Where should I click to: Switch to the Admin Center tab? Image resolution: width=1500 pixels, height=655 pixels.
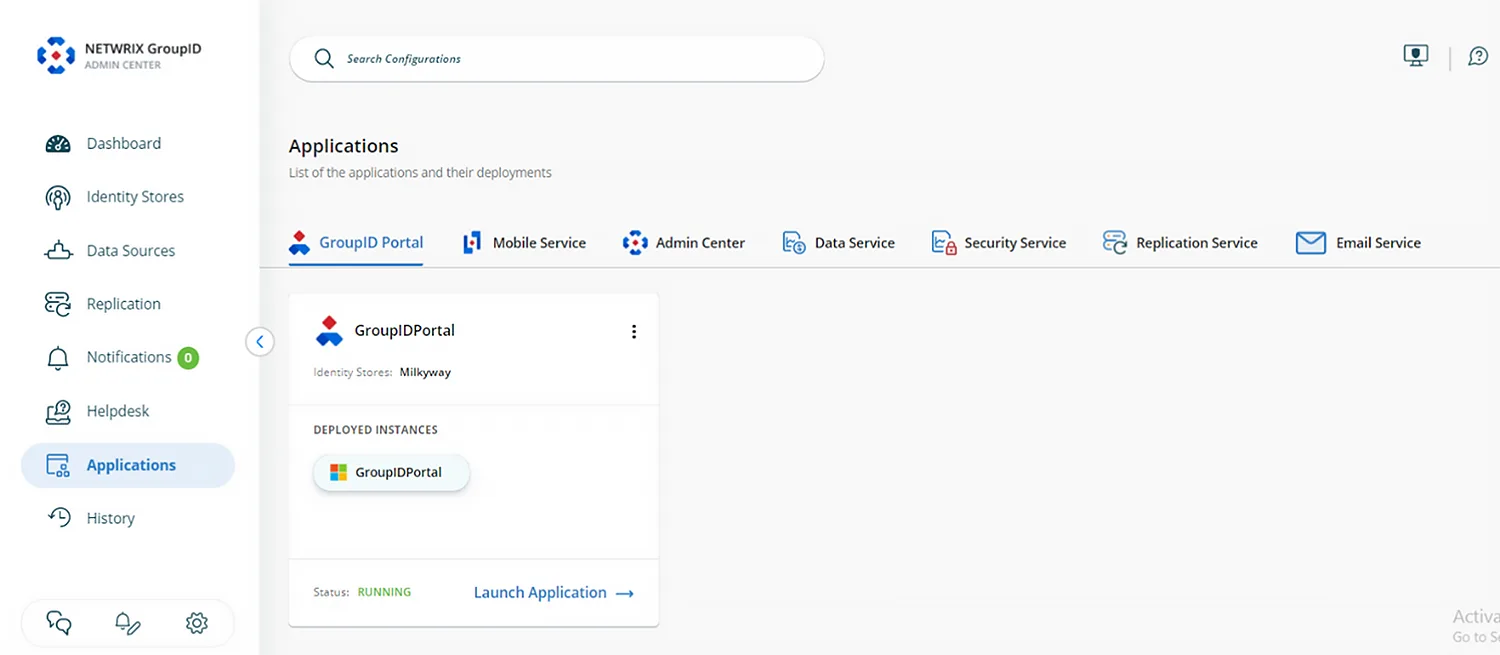tap(684, 243)
